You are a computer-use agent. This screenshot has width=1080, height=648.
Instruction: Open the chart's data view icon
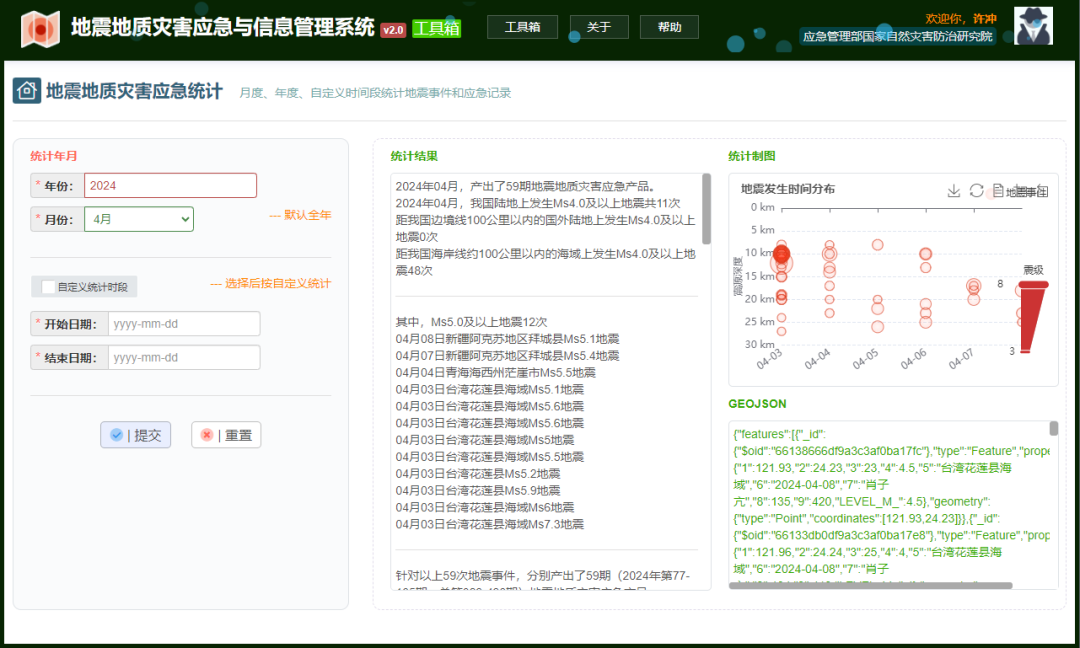(x=998, y=190)
